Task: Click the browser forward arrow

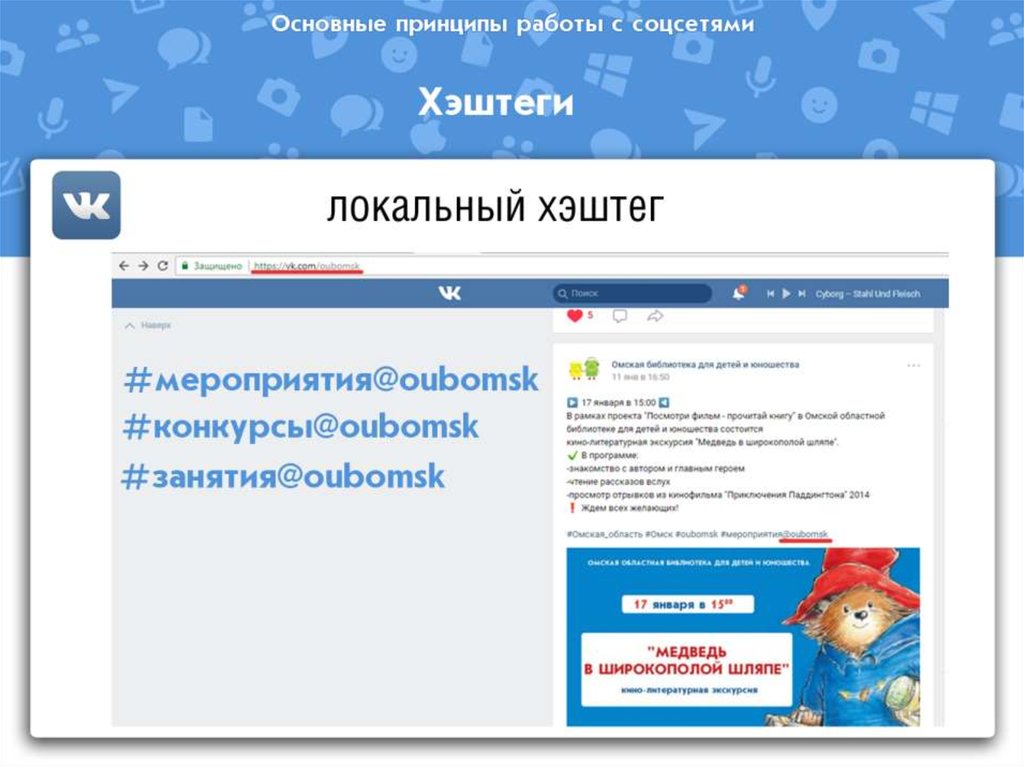Action: tap(143, 266)
